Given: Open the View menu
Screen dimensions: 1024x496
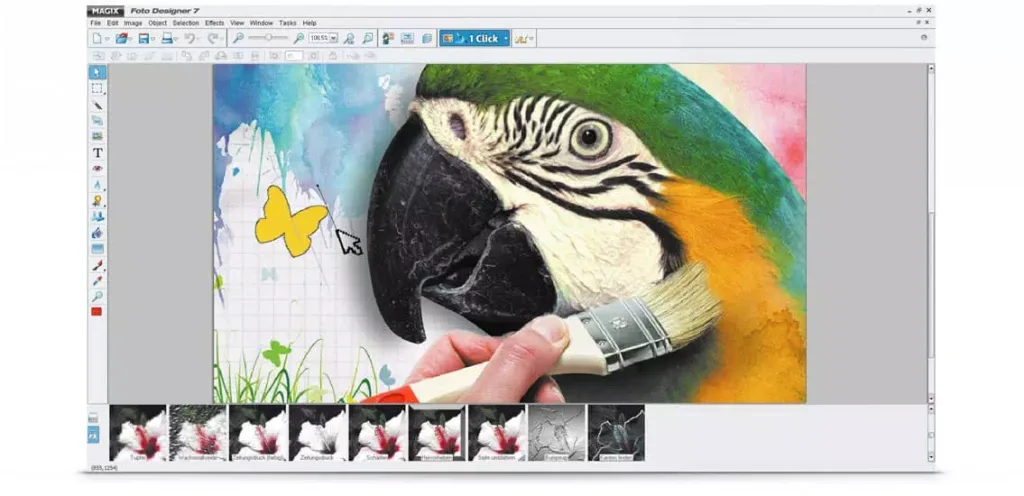Looking at the screenshot, I should tap(237, 23).
